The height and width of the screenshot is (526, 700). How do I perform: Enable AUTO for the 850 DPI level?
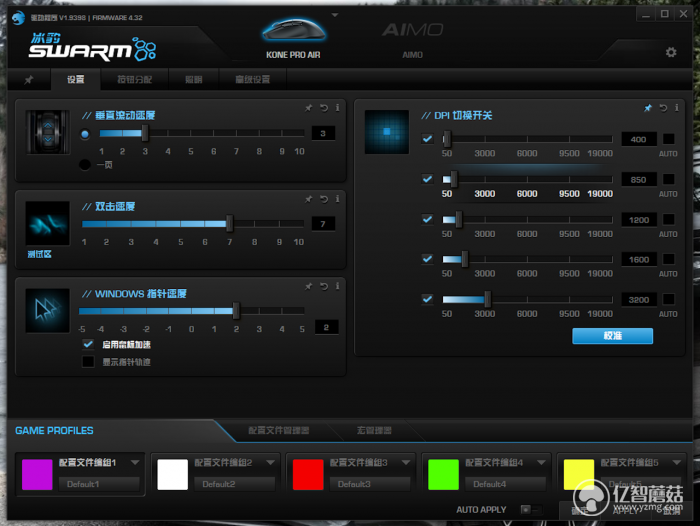(x=668, y=179)
